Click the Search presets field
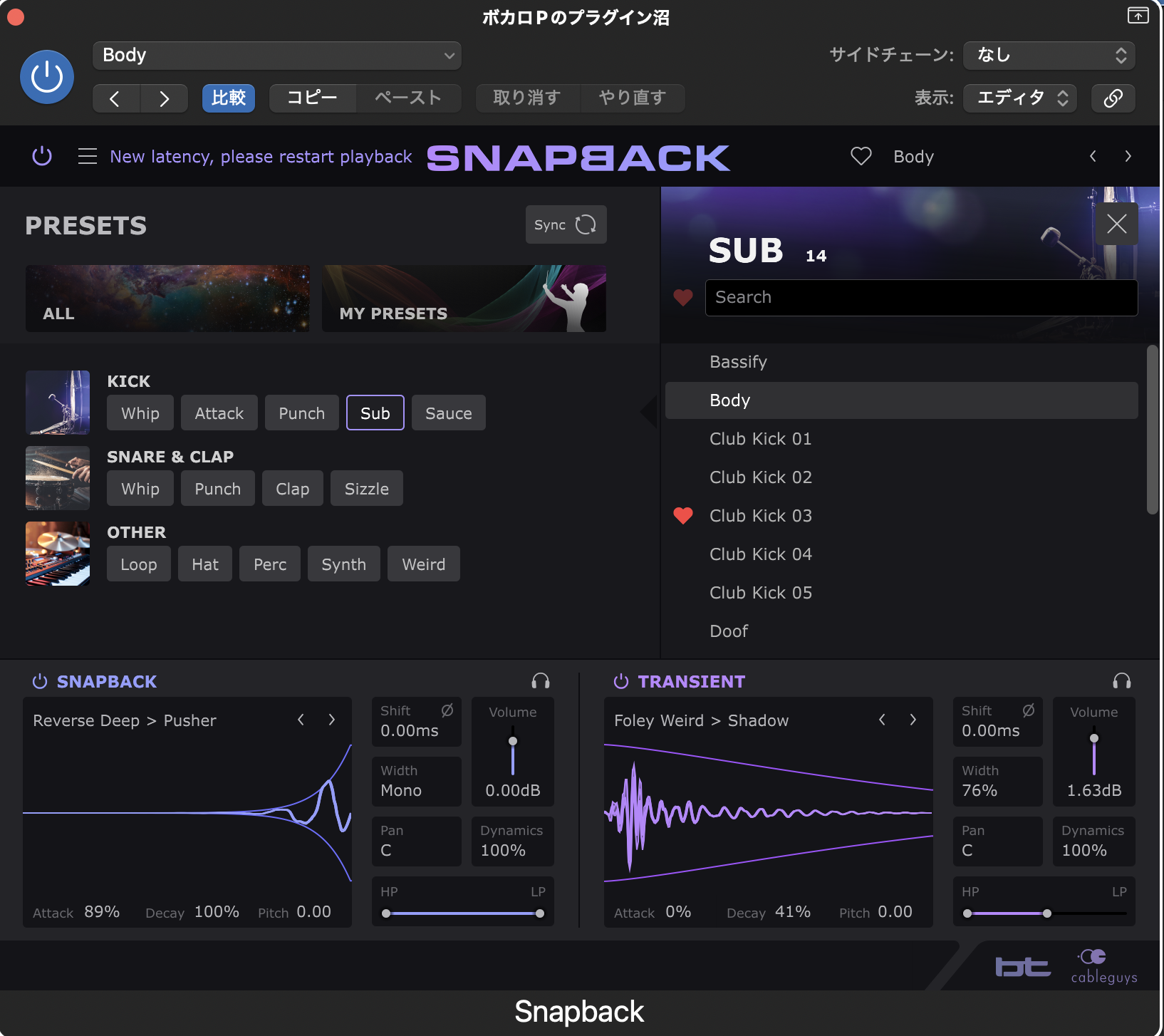 tap(921, 297)
